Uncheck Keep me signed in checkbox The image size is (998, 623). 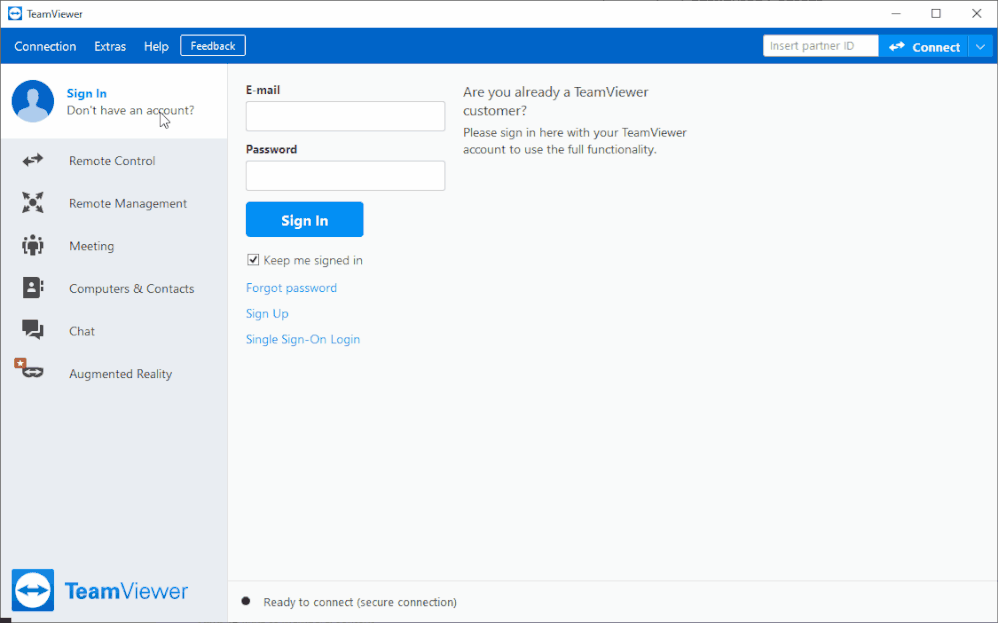253,260
